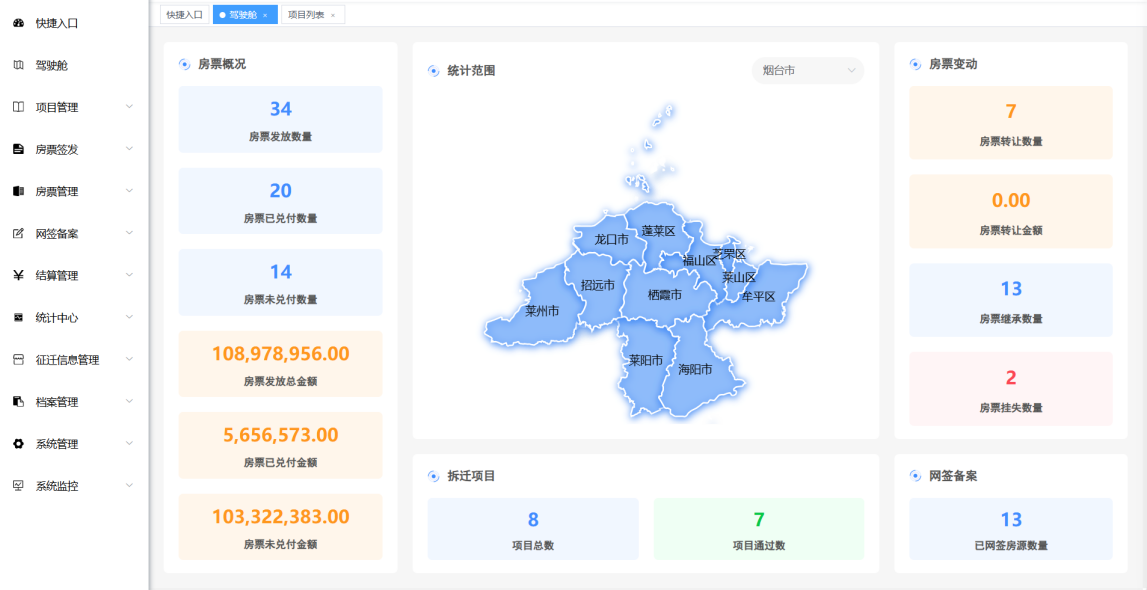Click the 征迁信息管理 sidebar icon

coord(20,358)
